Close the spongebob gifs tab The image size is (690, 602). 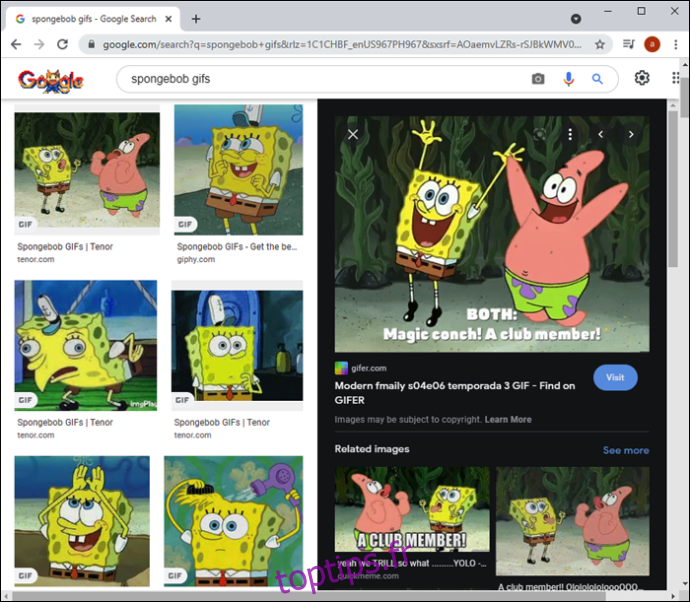pos(168,19)
